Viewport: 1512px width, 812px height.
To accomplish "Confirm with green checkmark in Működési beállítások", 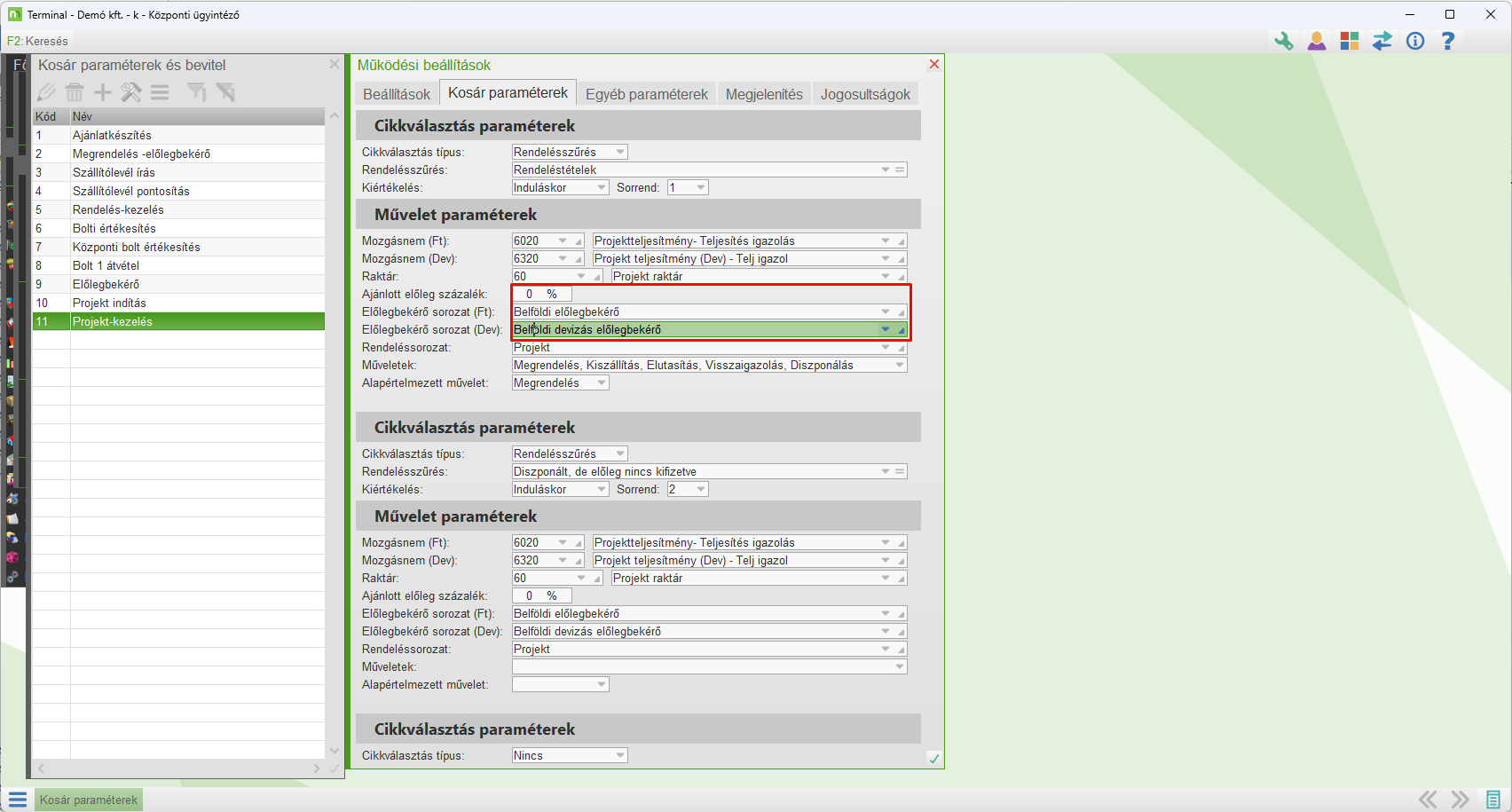I will (933, 758).
